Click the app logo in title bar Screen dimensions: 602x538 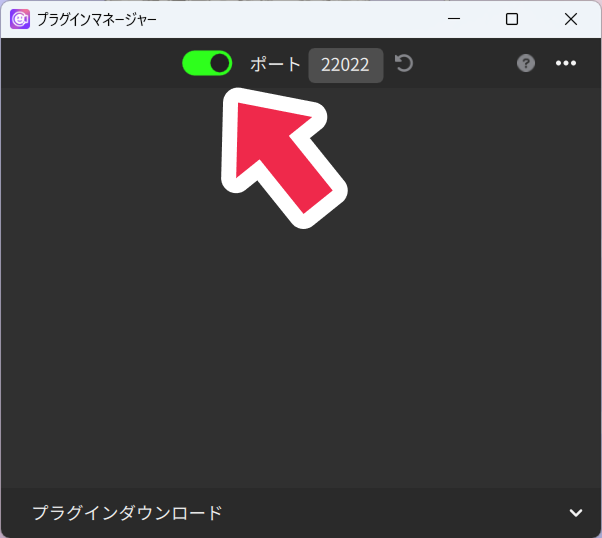(x=20, y=19)
